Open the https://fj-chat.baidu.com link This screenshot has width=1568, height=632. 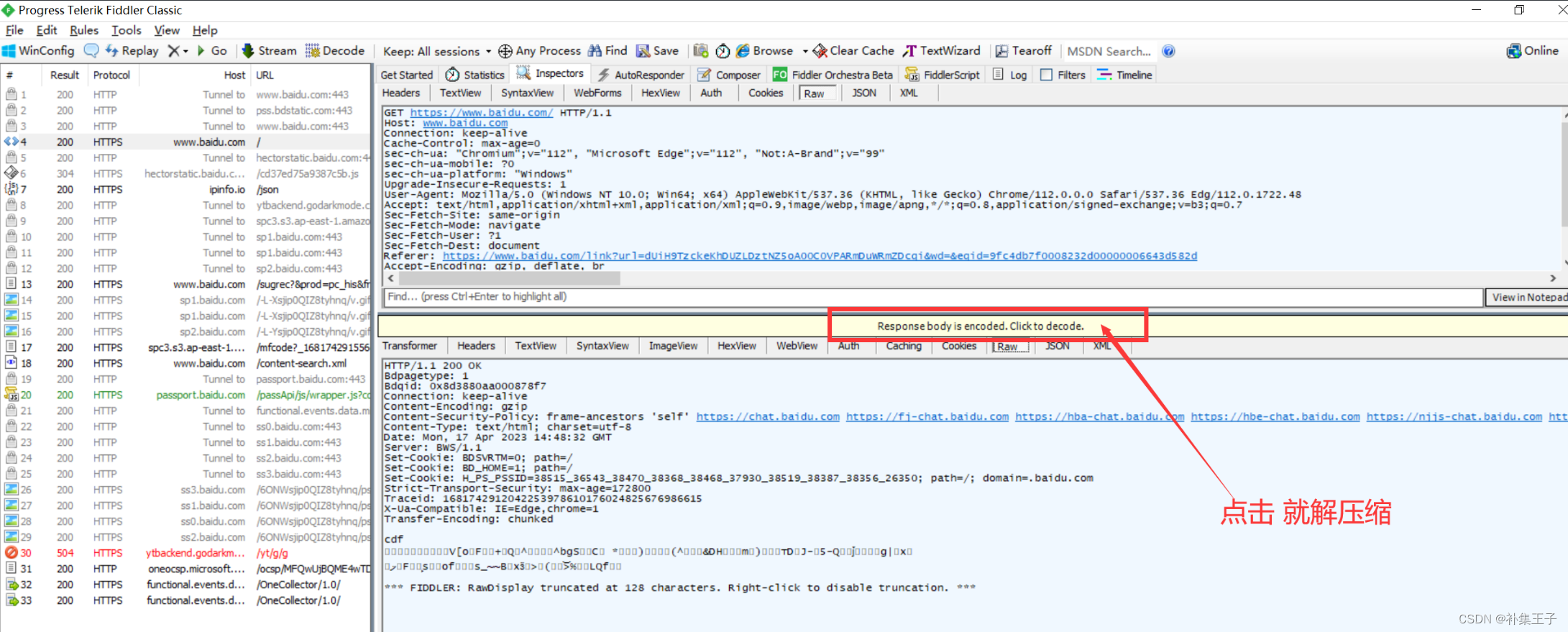click(x=927, y=417)
